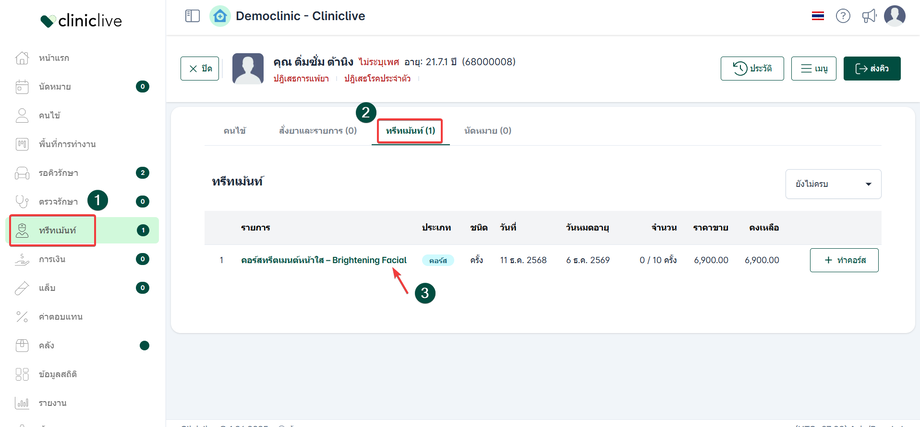Open the ยังไม่ครบ status filter dropdown

click(832, 184)
